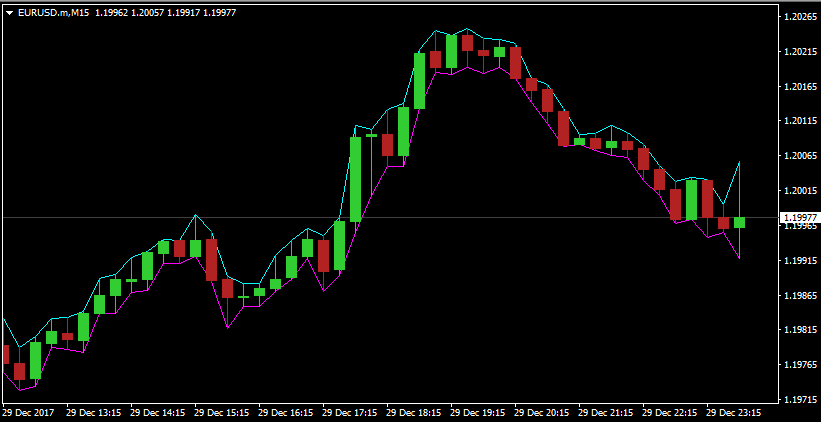
Task: Click the current bid price tag 1.19977
Action: (798, 217)
